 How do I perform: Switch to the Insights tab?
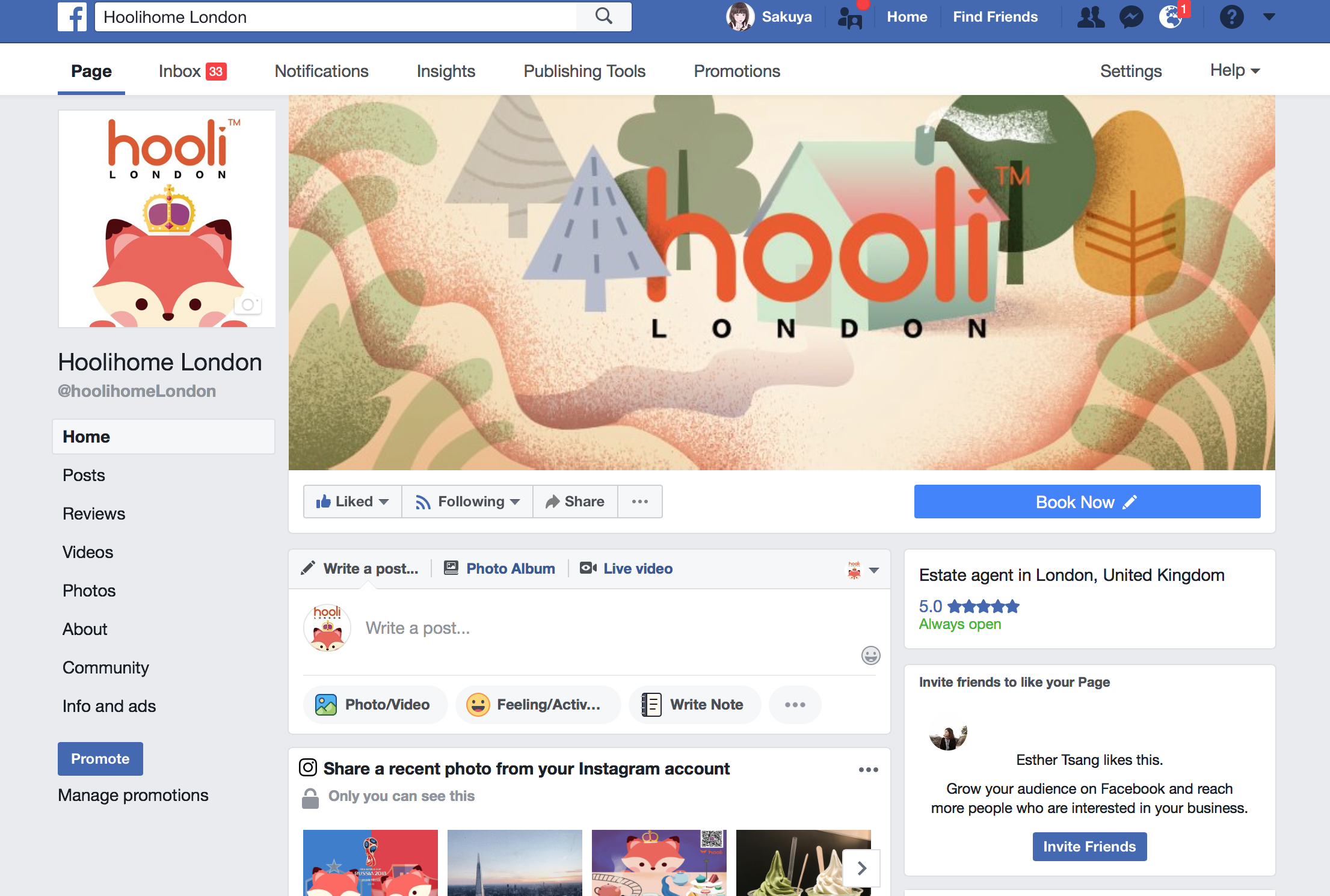coord(446,71)
